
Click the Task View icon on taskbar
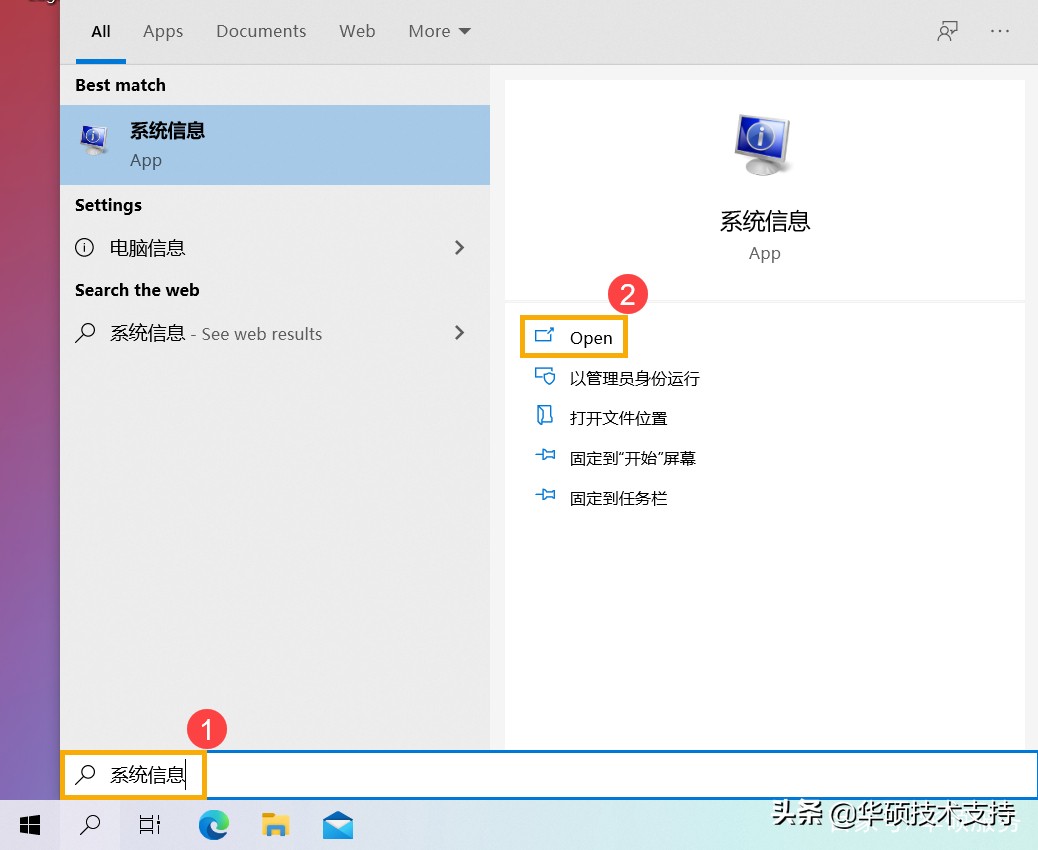149,825
